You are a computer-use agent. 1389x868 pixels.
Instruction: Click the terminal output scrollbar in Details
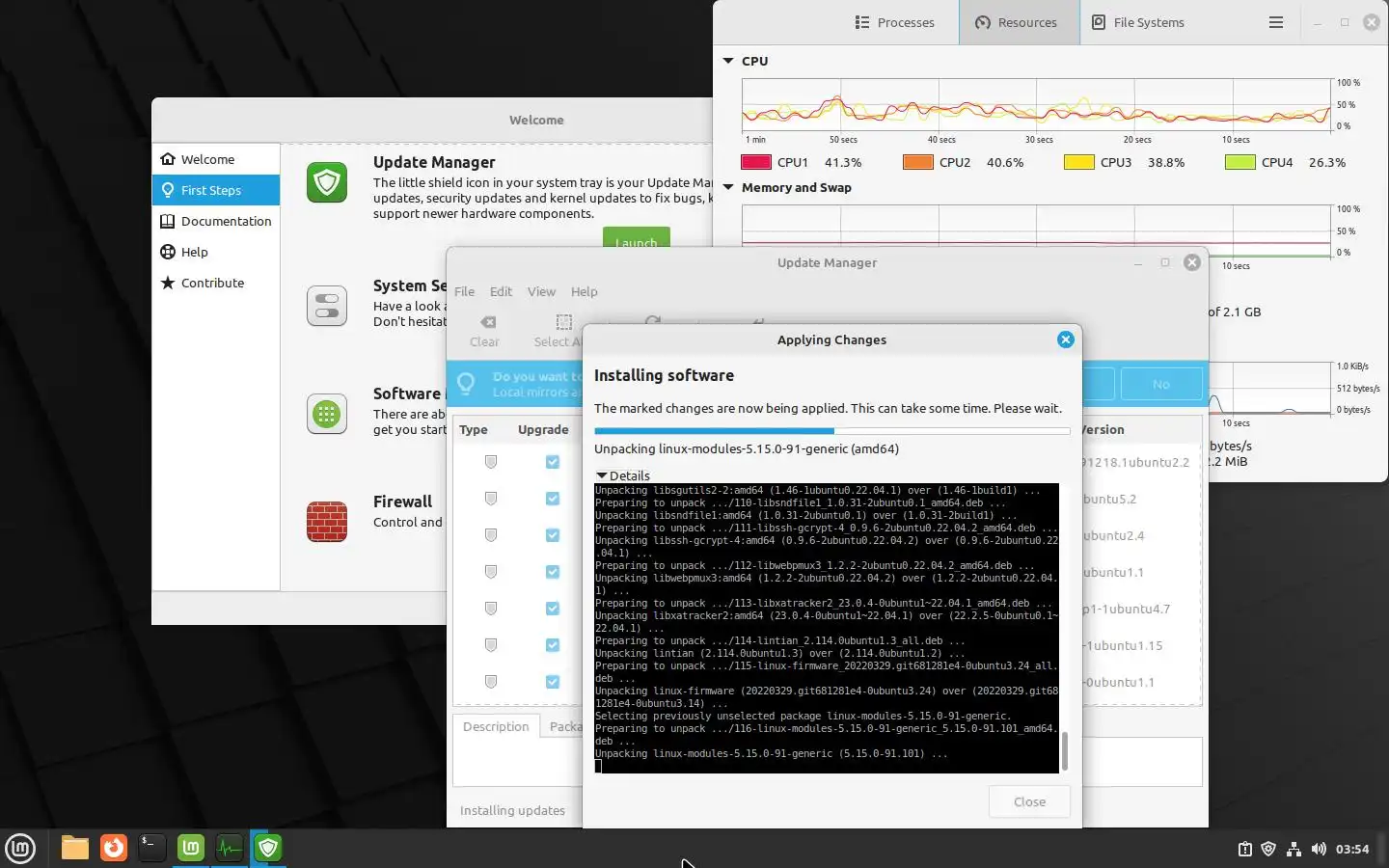click(1065, 751)
